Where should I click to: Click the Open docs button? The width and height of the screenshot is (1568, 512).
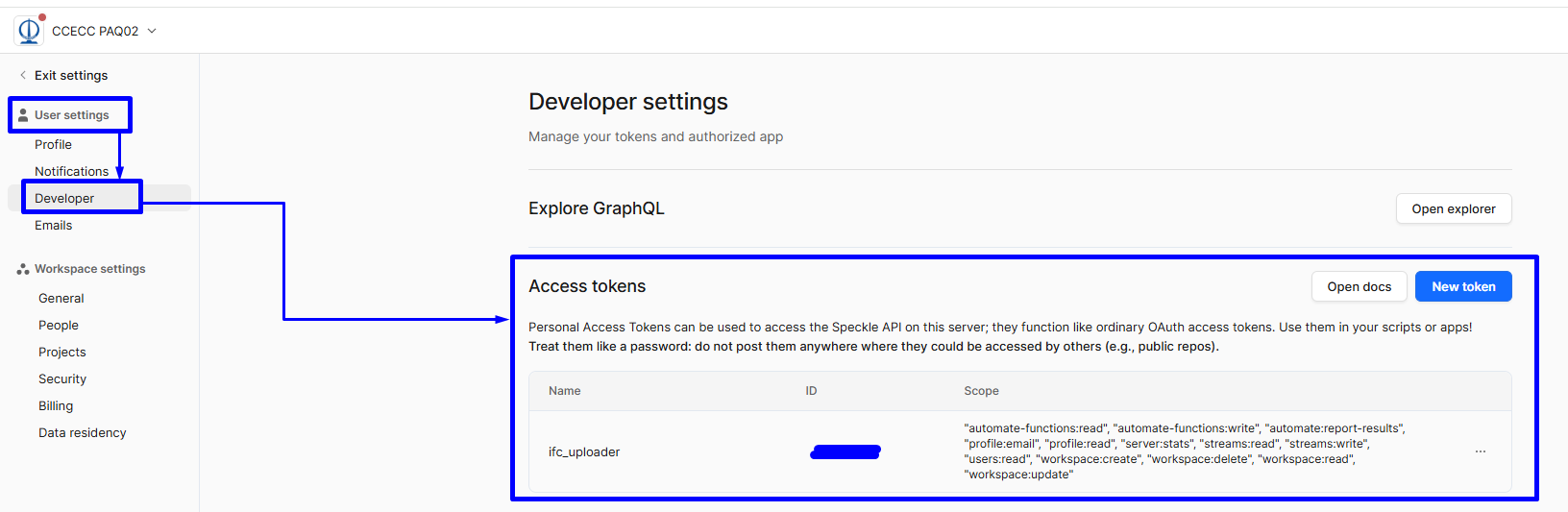pyautogui.click(x=1359, y=286)
